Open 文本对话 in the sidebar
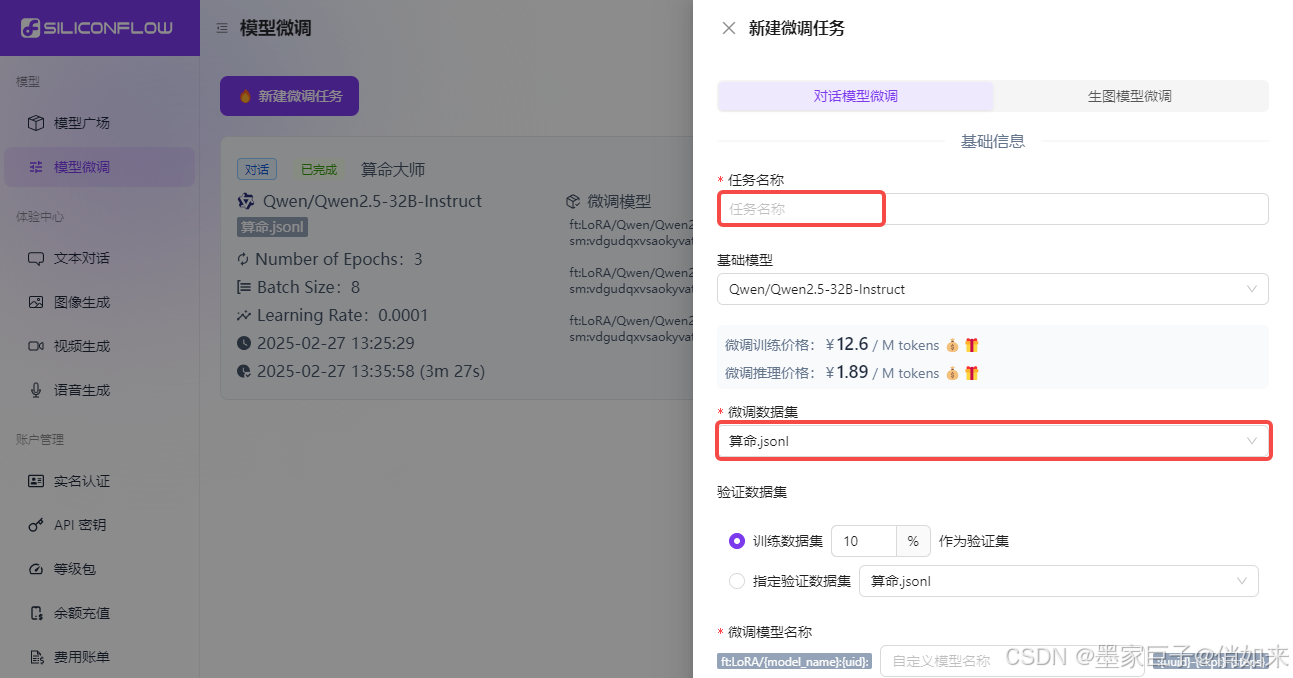Screen dimensions: 1293x678 (99, 258)
